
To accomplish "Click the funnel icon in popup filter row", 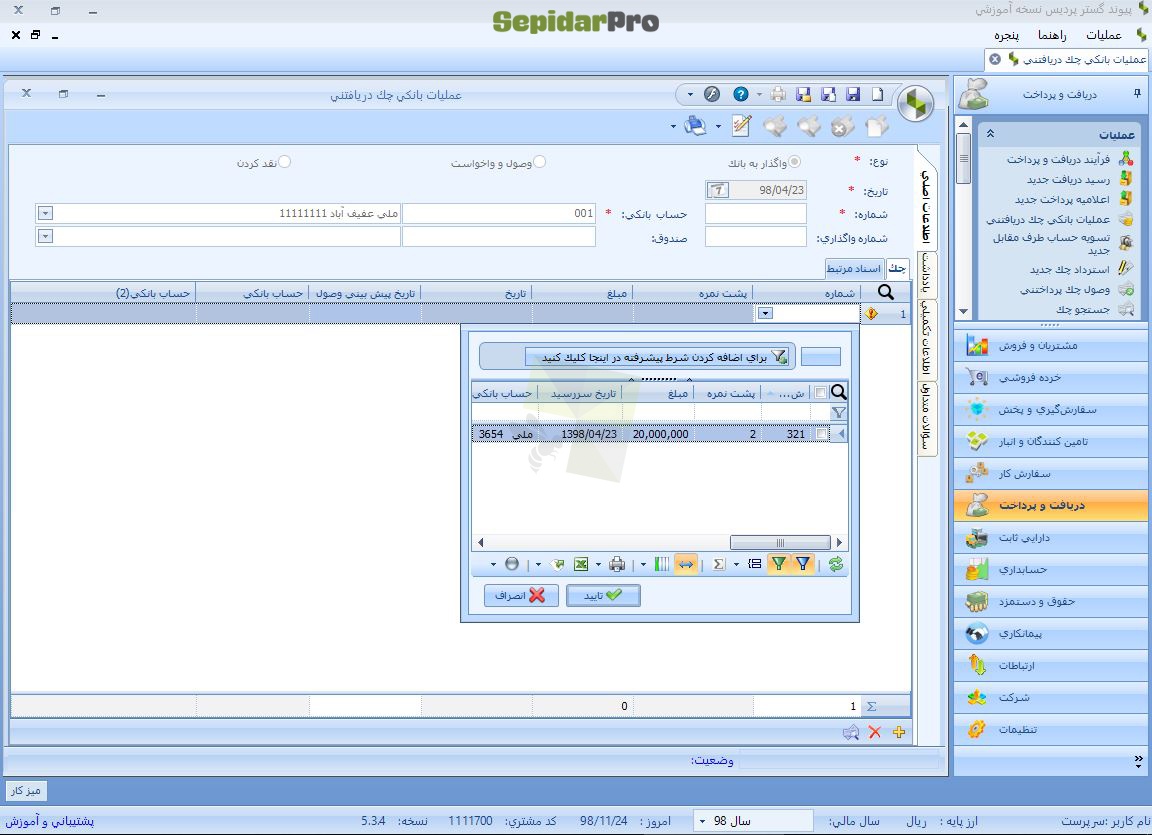I will pyautogui.click(x=838, y=413).
